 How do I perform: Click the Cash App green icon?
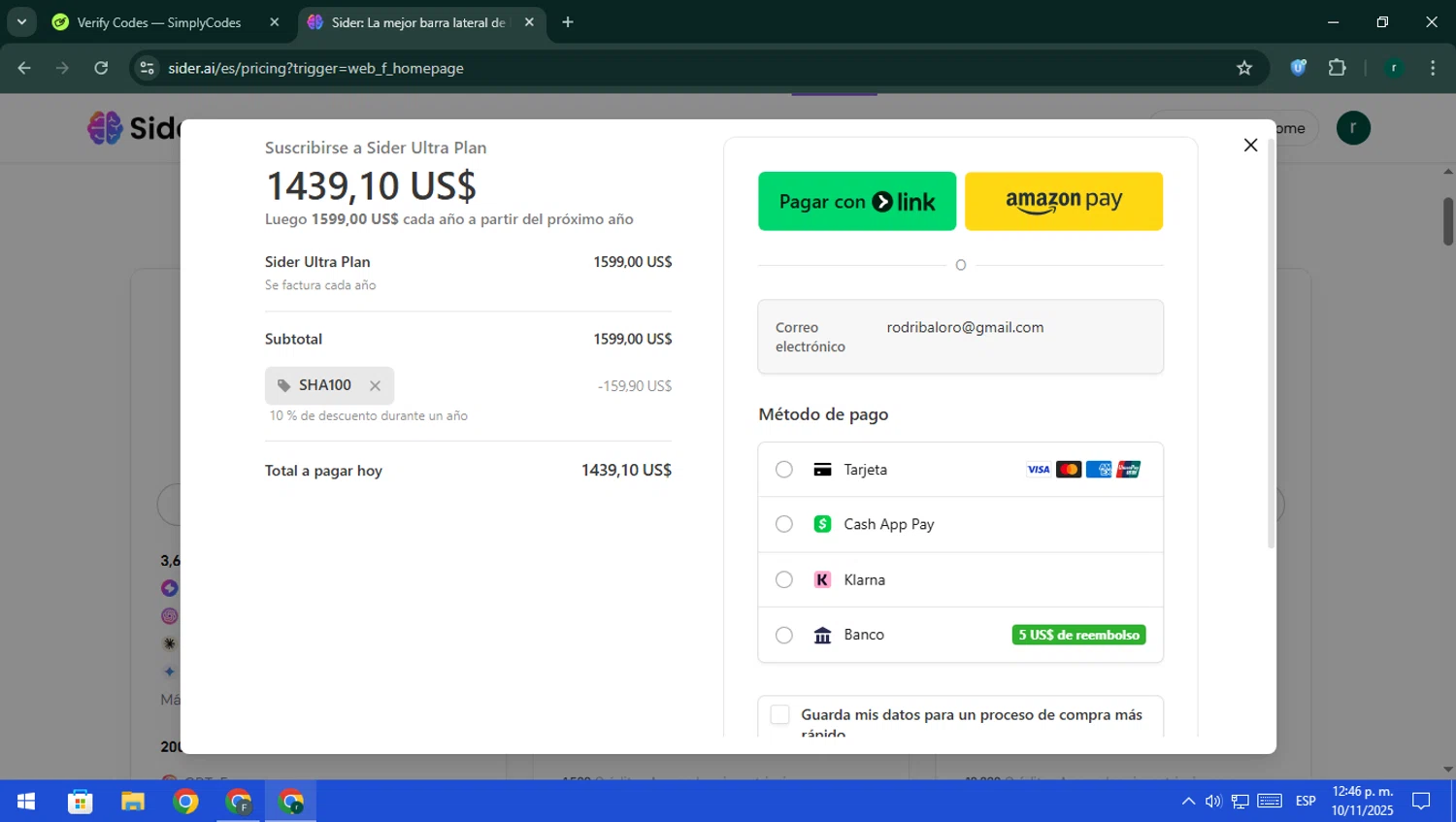(x=822, y=524)
